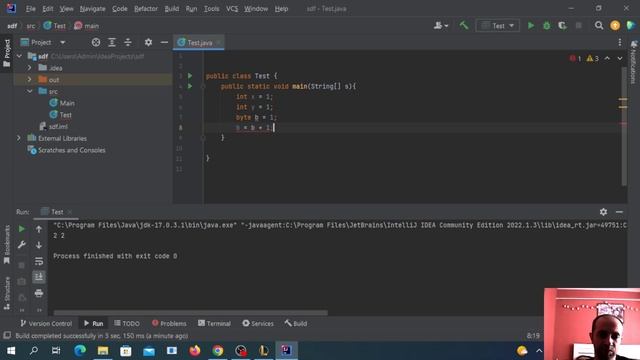This screenshot has width=640, height=360.
Task: Expand the out folder
Action: pyautogui.click(x=29, y=80)
